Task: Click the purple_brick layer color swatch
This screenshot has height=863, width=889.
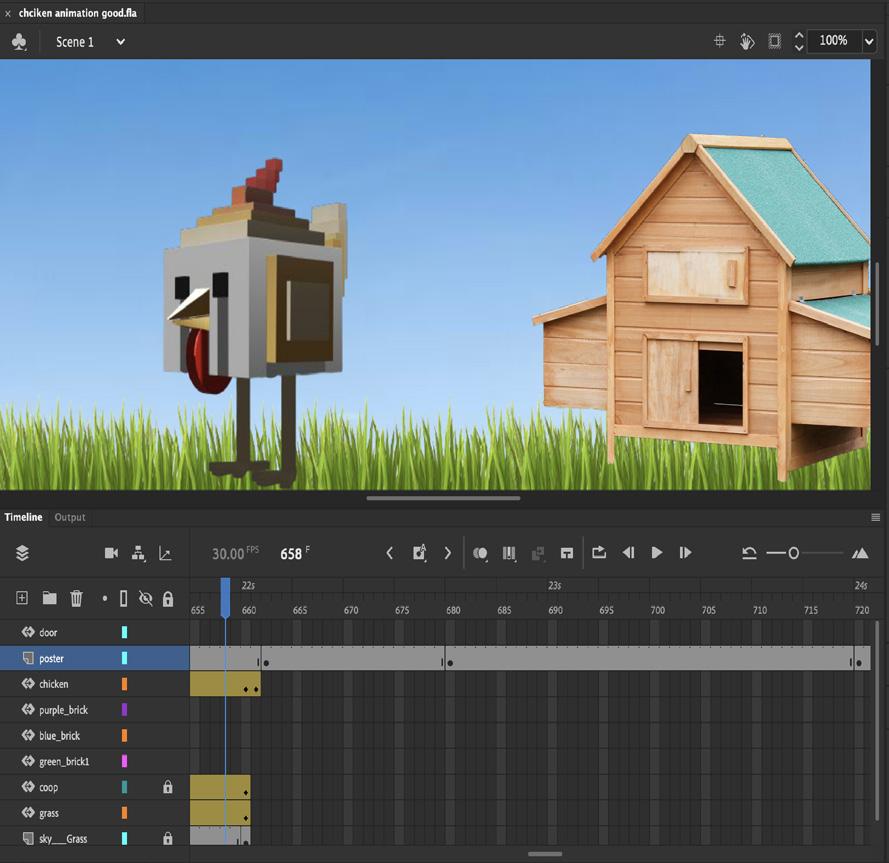Action: tap(125, 710)
